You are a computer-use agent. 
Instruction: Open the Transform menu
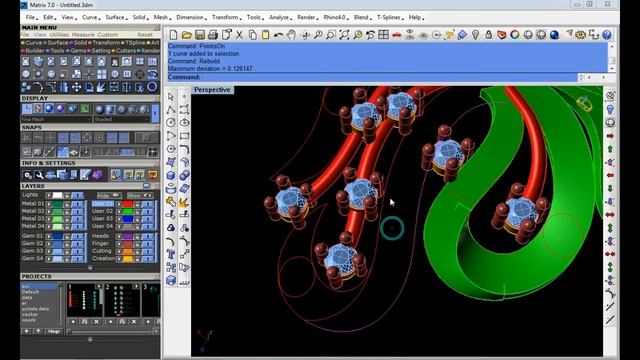pyautogui.click(x=227, y=18)
